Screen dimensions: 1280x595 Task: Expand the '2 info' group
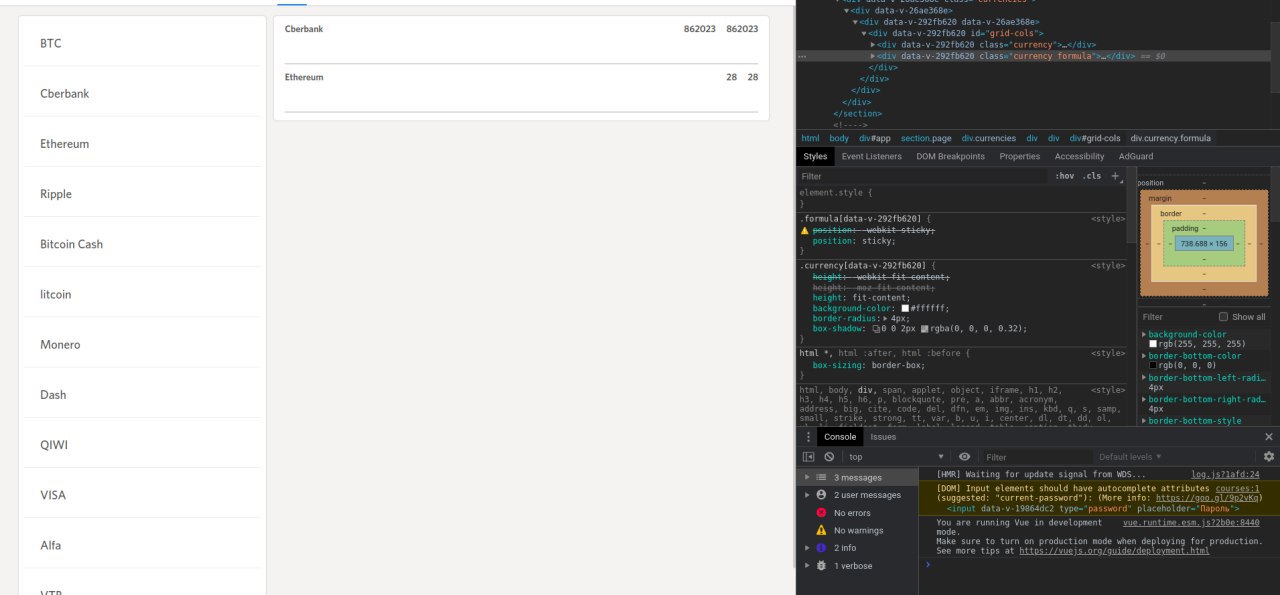point(807,548)
